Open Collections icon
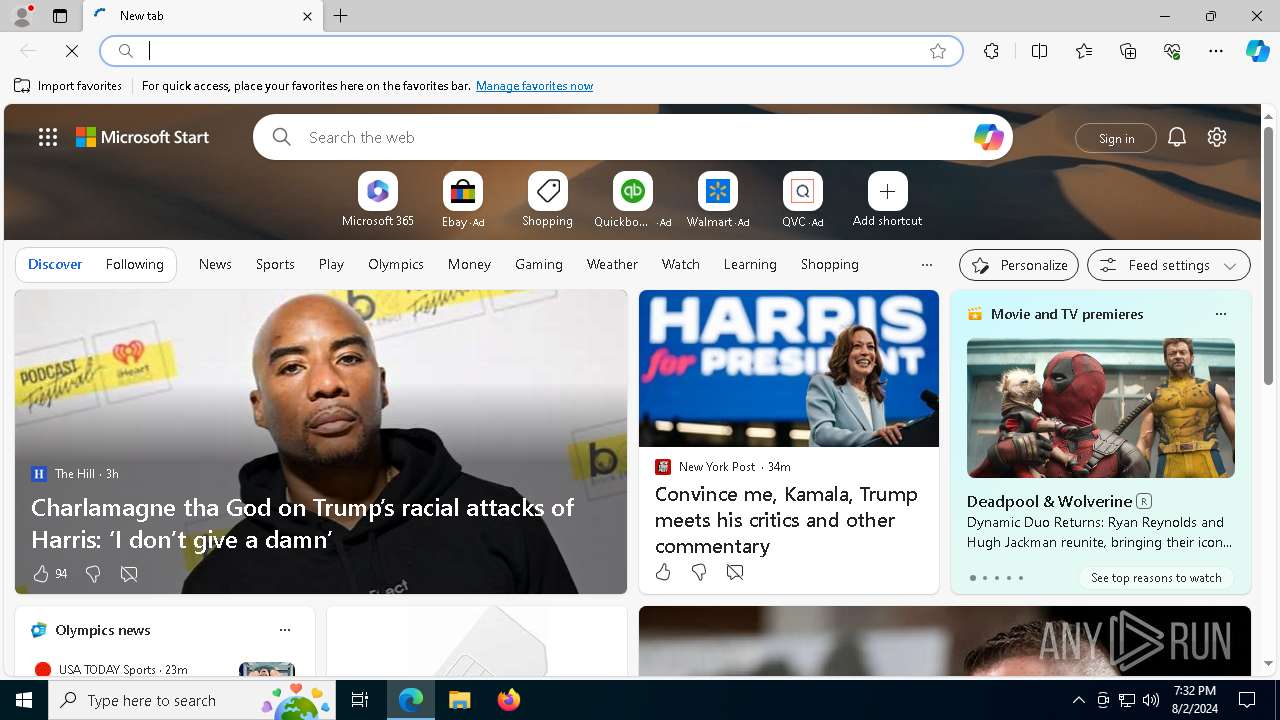This screenshot has height=720, width=1280. [x=1128, y=51]
